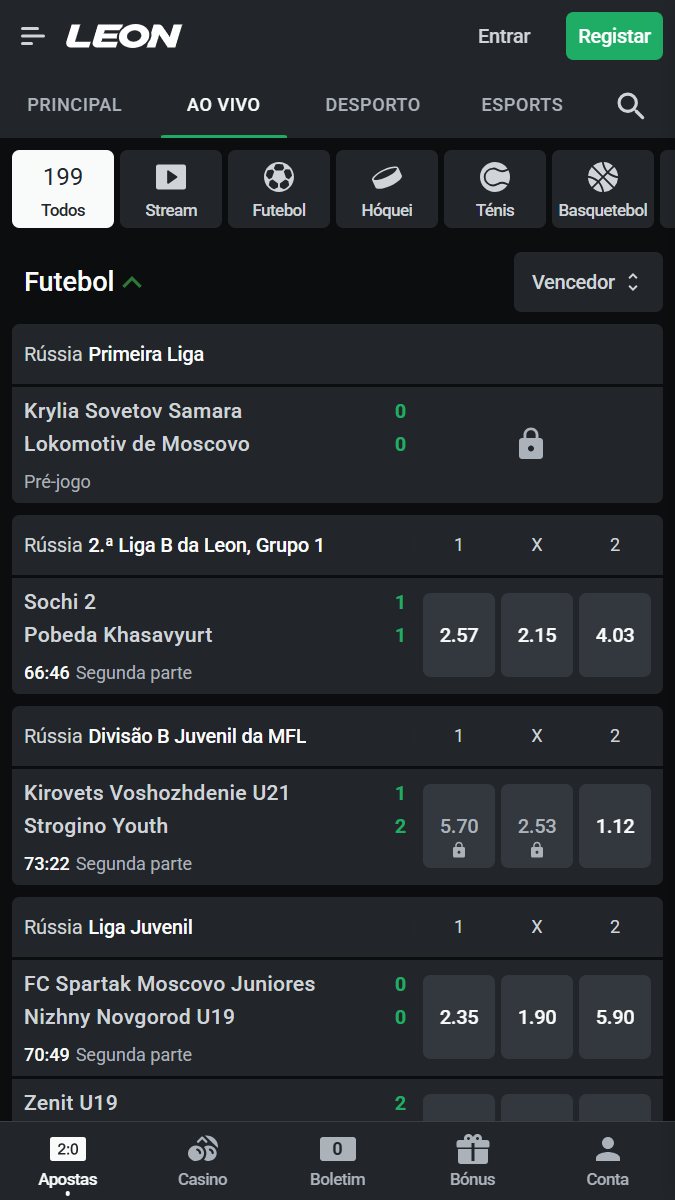The height and width of the screenshot is (1200, 675).
Task: Open the Boletim bet slip
Action: point(337,1160)
